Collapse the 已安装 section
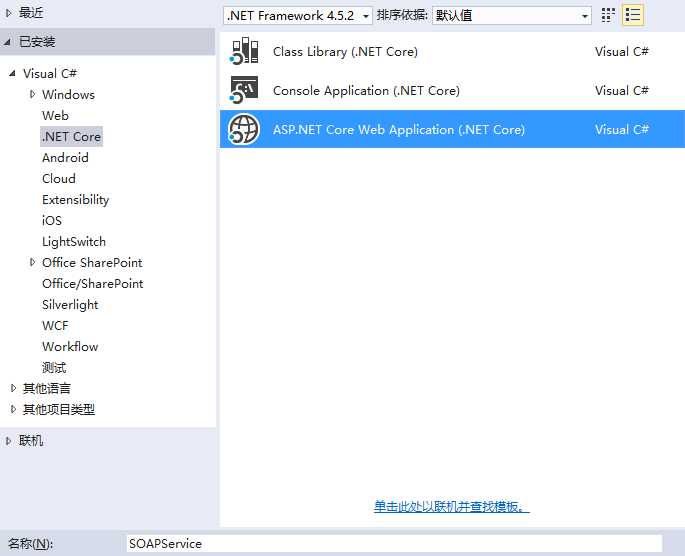The image size is (685, 556). point(8,41)
